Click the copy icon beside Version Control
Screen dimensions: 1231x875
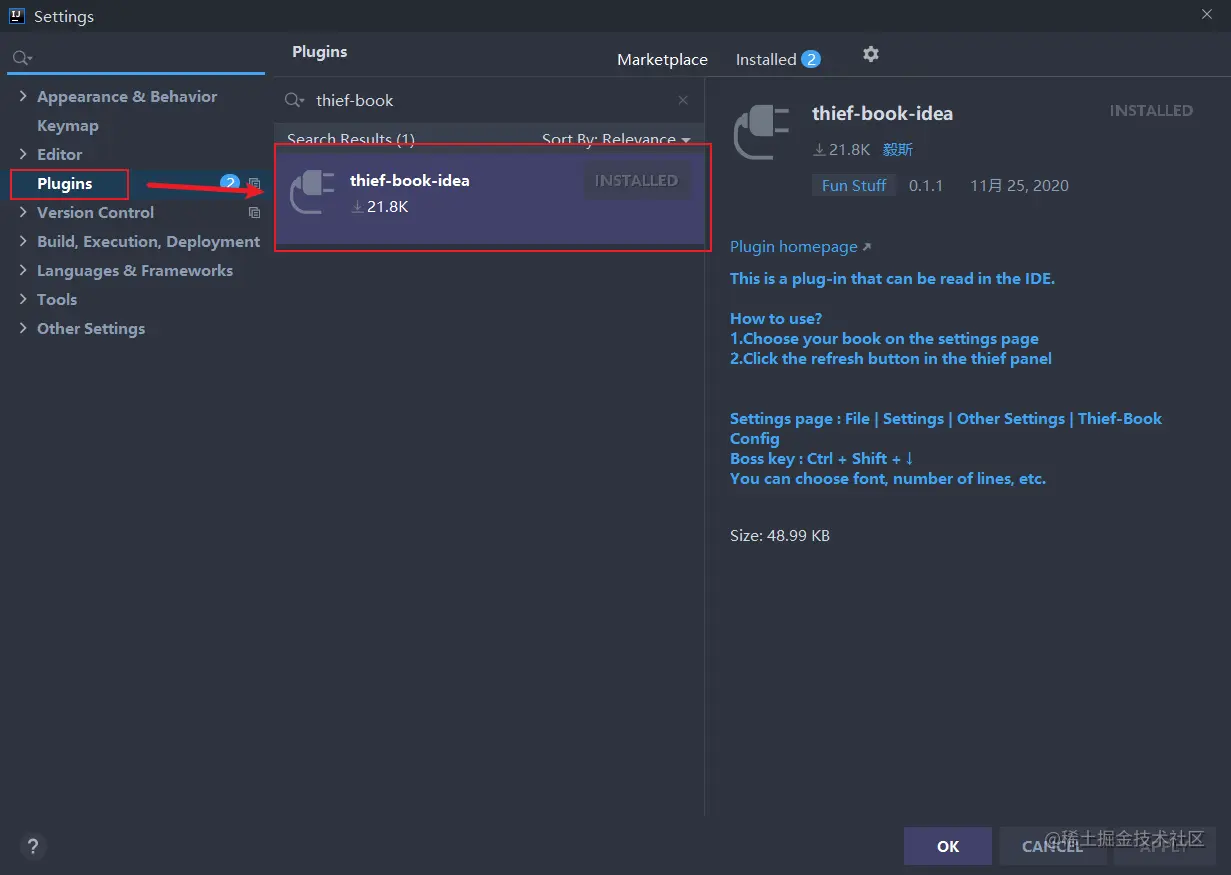254,213
